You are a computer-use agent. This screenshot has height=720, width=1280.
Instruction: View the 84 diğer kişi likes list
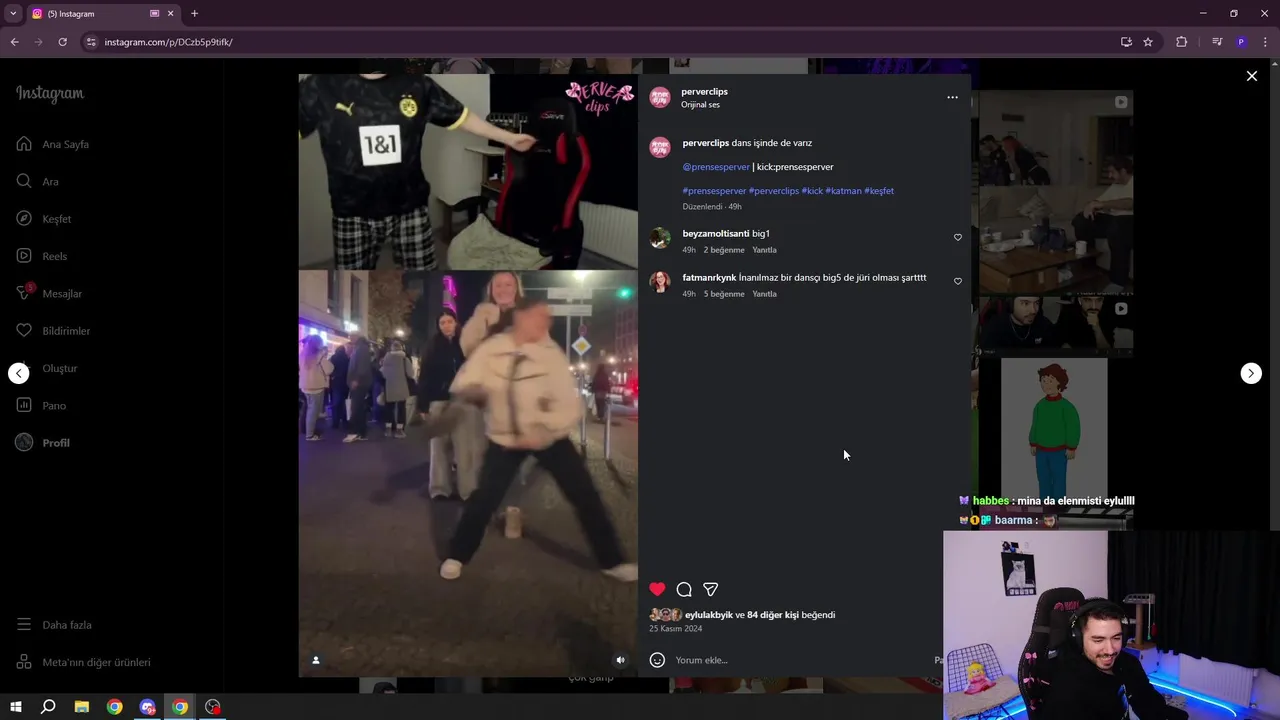(773, 615)
